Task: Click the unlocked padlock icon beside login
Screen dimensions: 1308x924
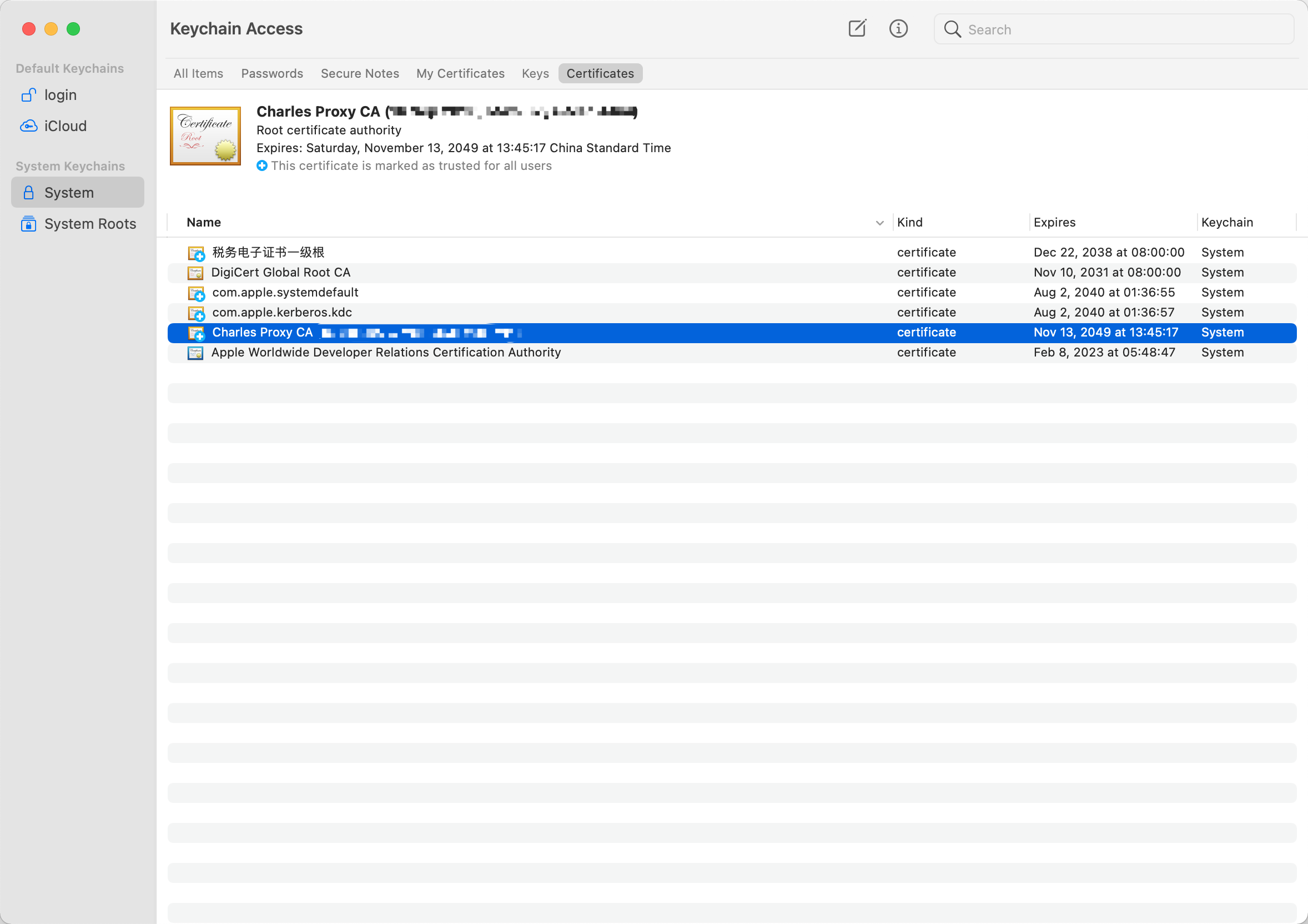Action: (x=28, y=94)
